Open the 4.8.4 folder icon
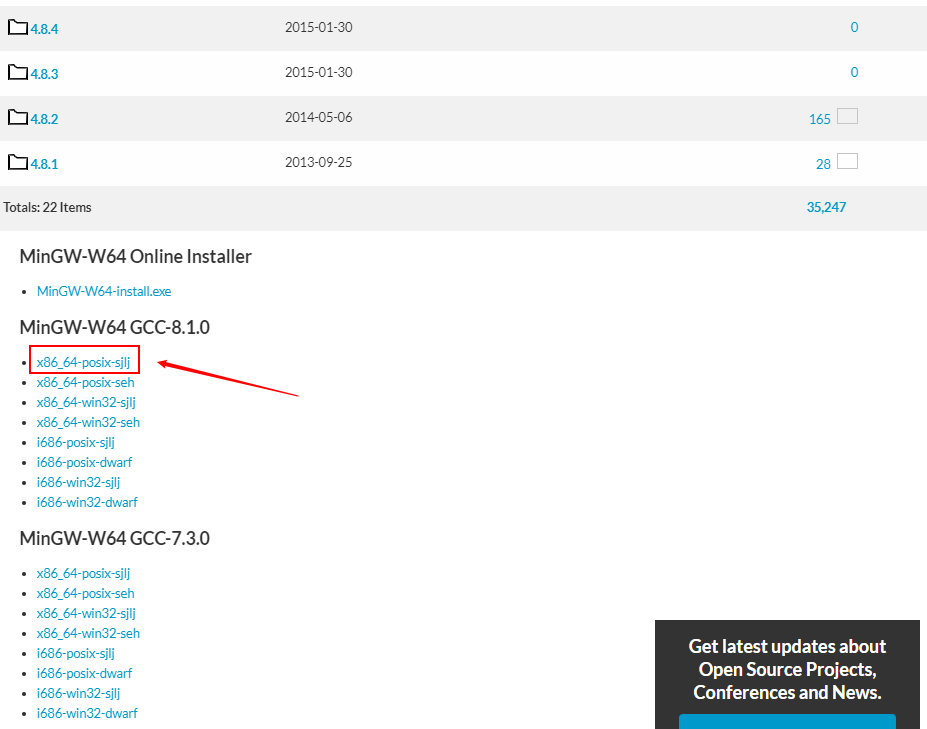The height and width of the screenshot is (729, 927). point(18,27)
